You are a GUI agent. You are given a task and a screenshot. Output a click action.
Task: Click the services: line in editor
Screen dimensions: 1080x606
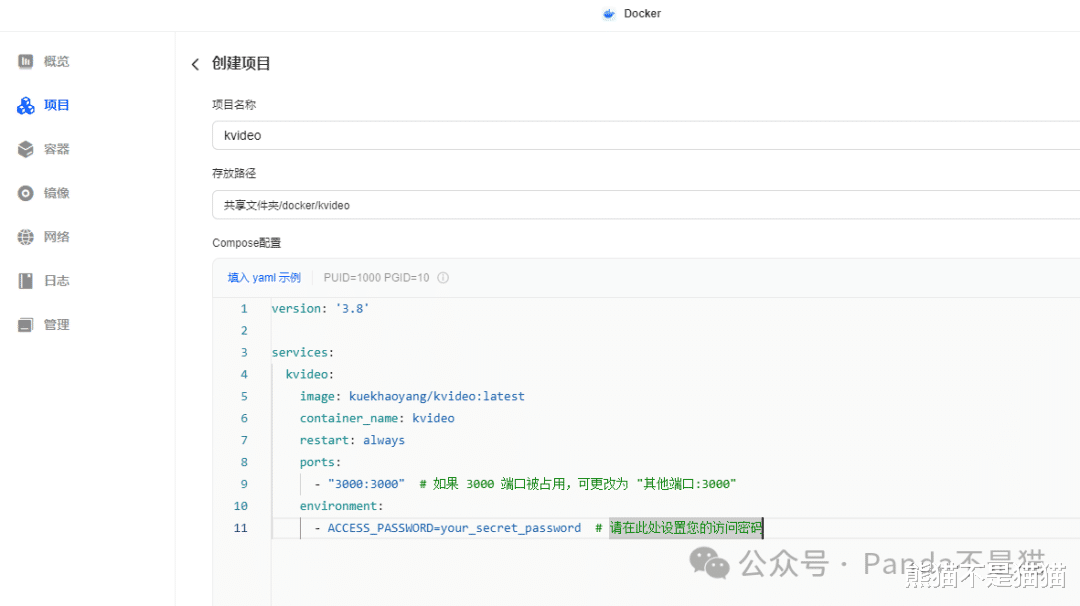click(302, 353)
